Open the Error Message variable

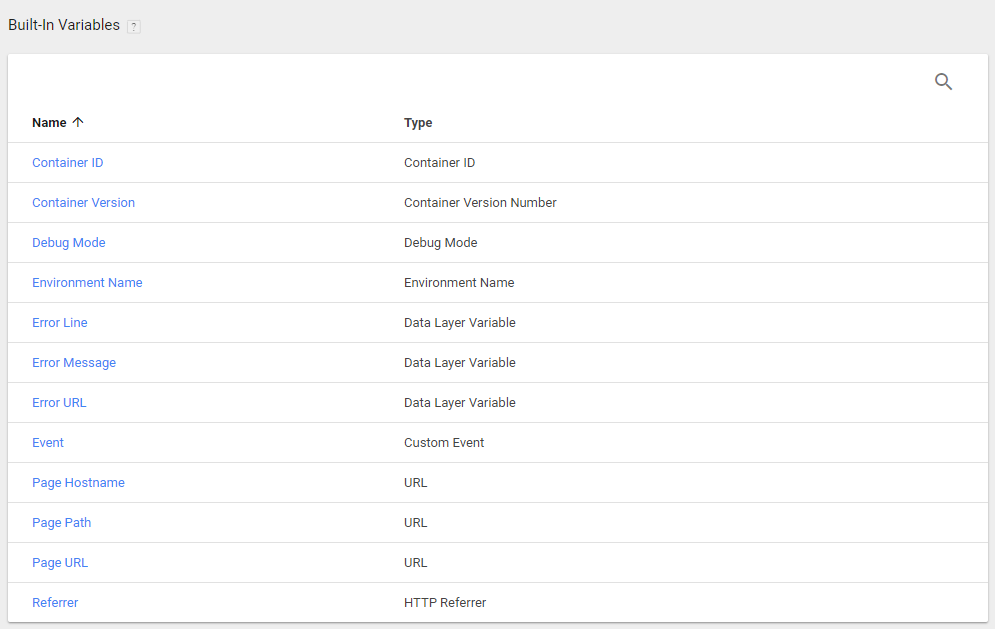pos(74,363)
